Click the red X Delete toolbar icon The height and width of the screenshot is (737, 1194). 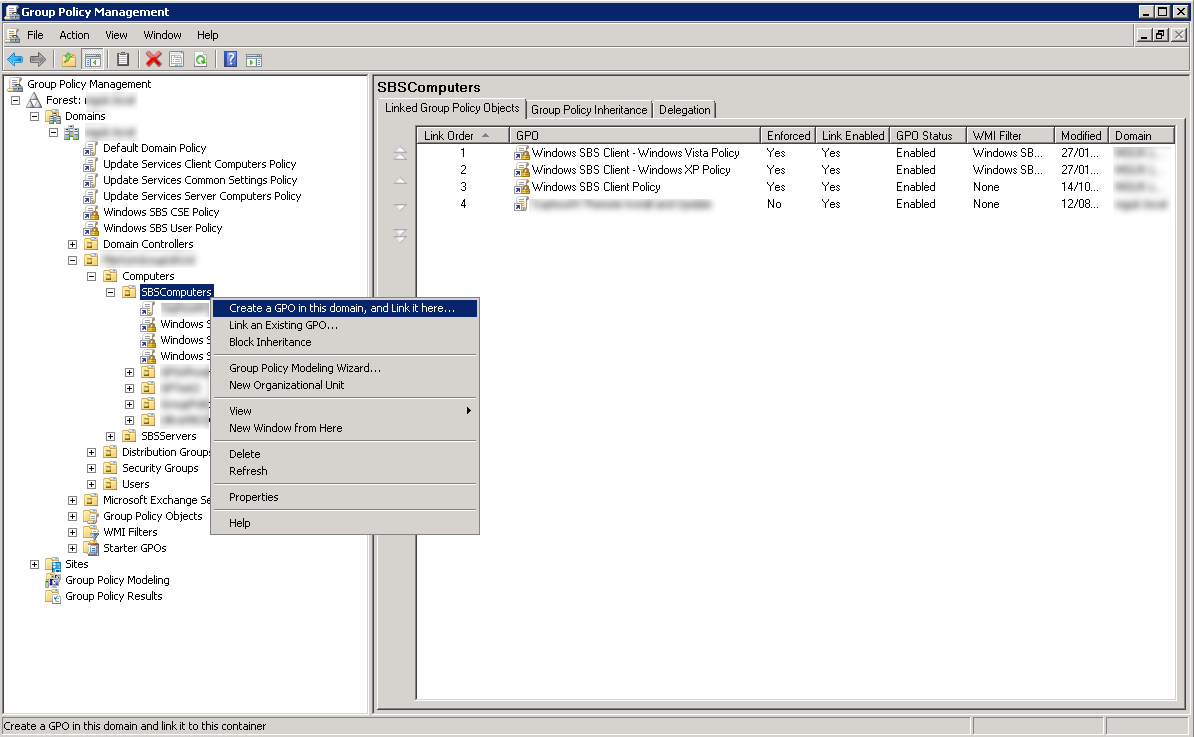[x=154, y=59]
